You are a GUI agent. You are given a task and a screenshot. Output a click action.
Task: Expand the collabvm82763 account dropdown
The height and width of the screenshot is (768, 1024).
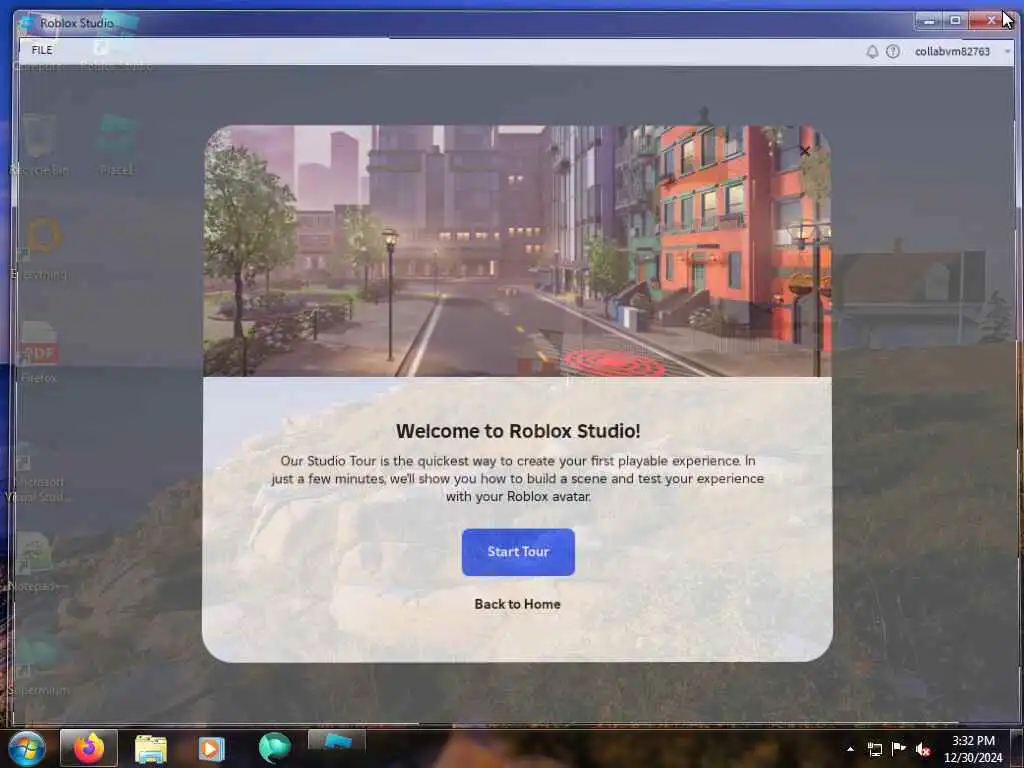click(1007, 52)
